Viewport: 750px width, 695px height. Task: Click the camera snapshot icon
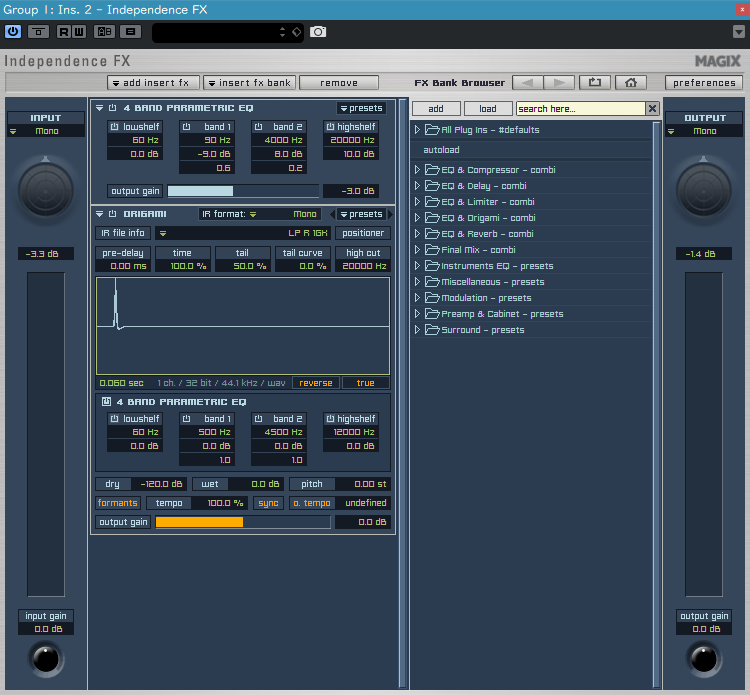318,32
